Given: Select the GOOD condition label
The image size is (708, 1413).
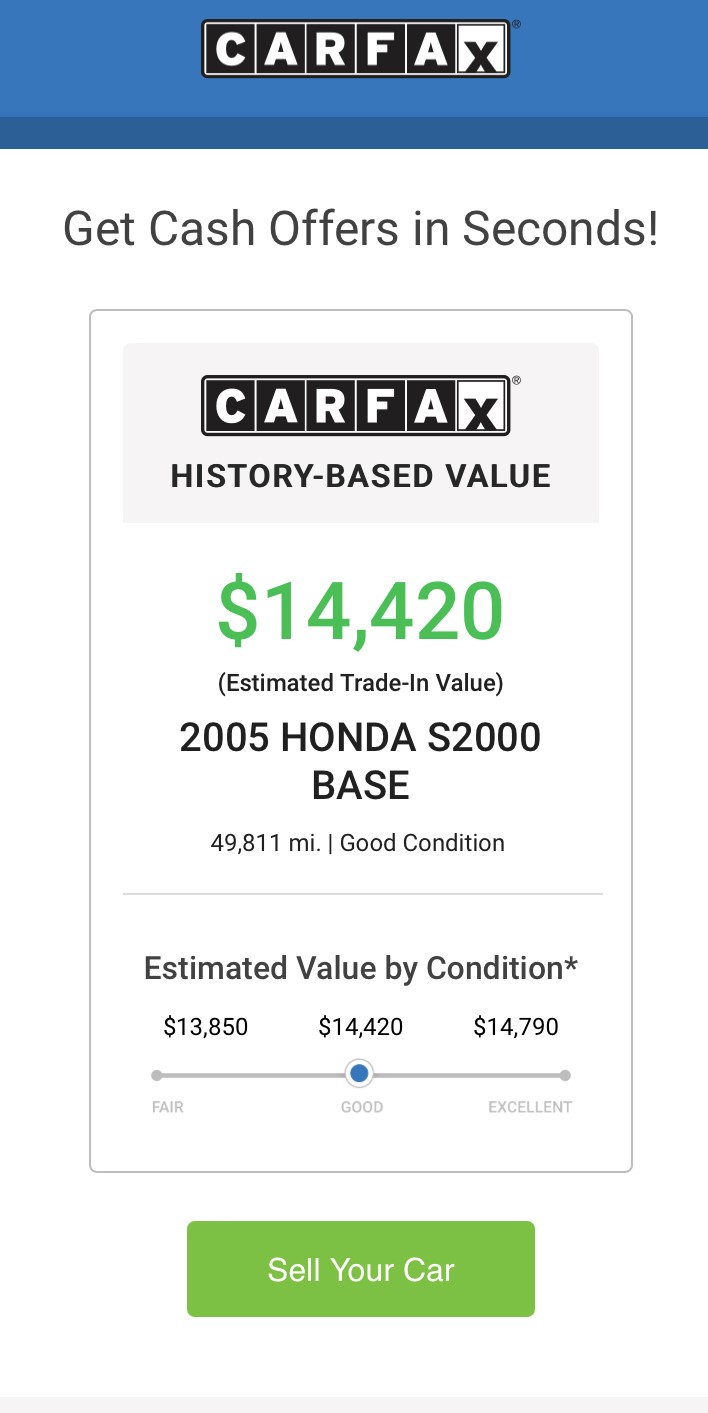Looking at the screenshot, I should click(361, 1107).
